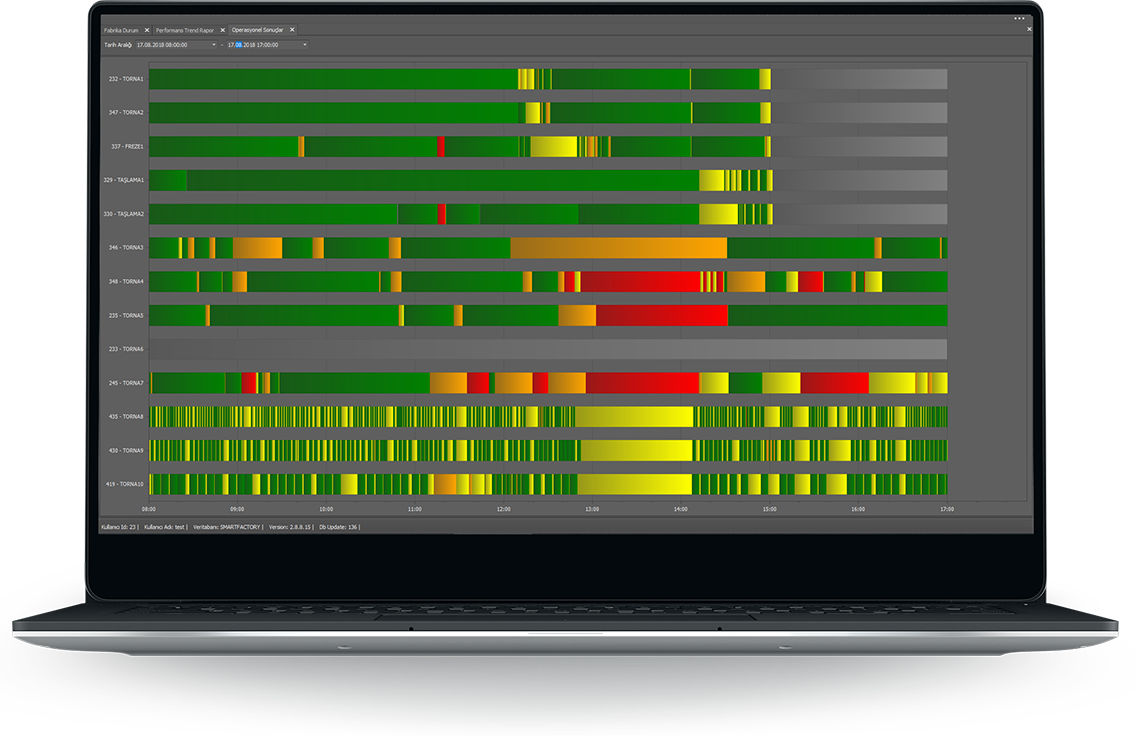
Task: Click the wide orange block on TORNA3
Action: coord(618,248)
